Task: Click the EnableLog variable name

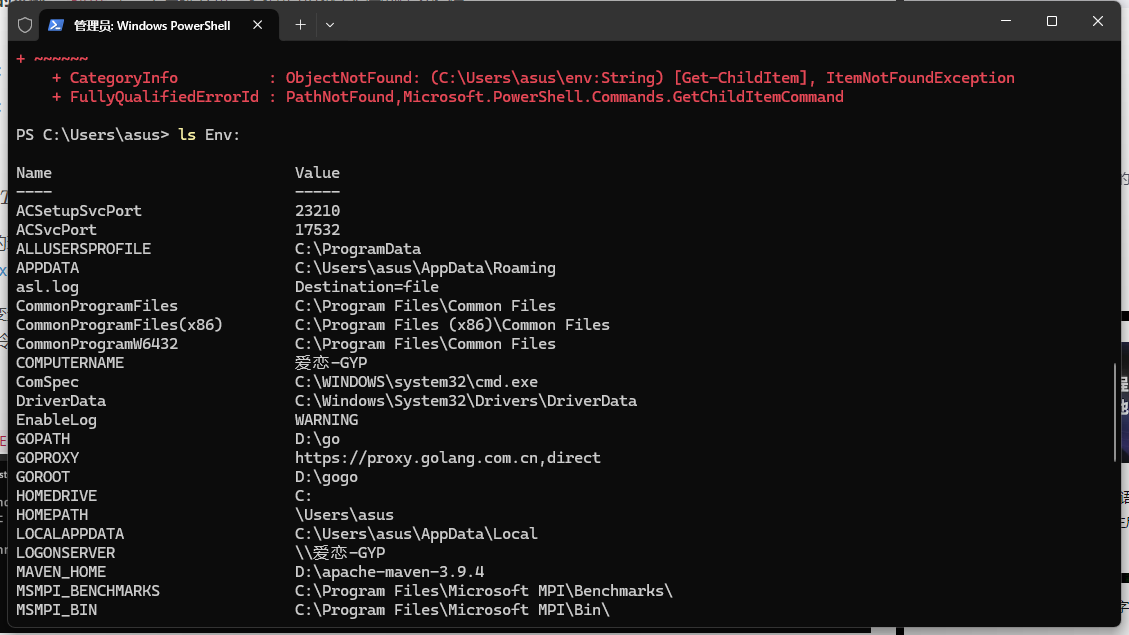Action: point(56,420)
